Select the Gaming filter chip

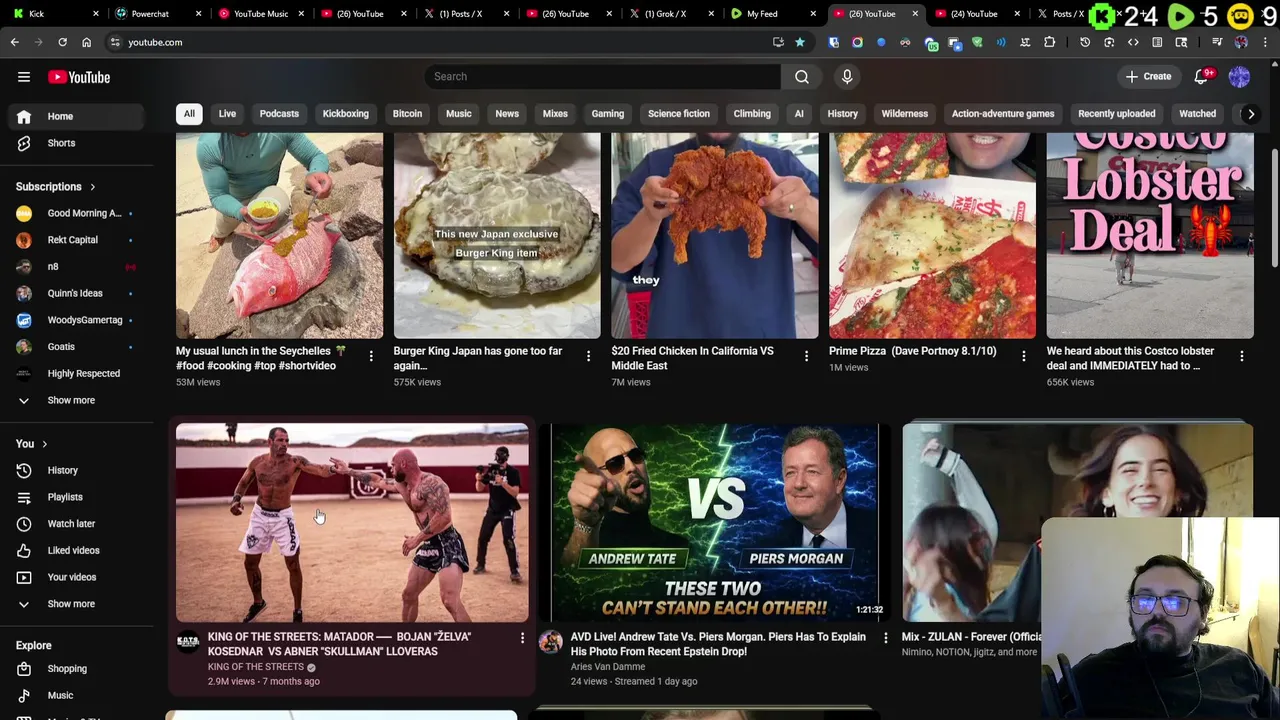(607, 114)
